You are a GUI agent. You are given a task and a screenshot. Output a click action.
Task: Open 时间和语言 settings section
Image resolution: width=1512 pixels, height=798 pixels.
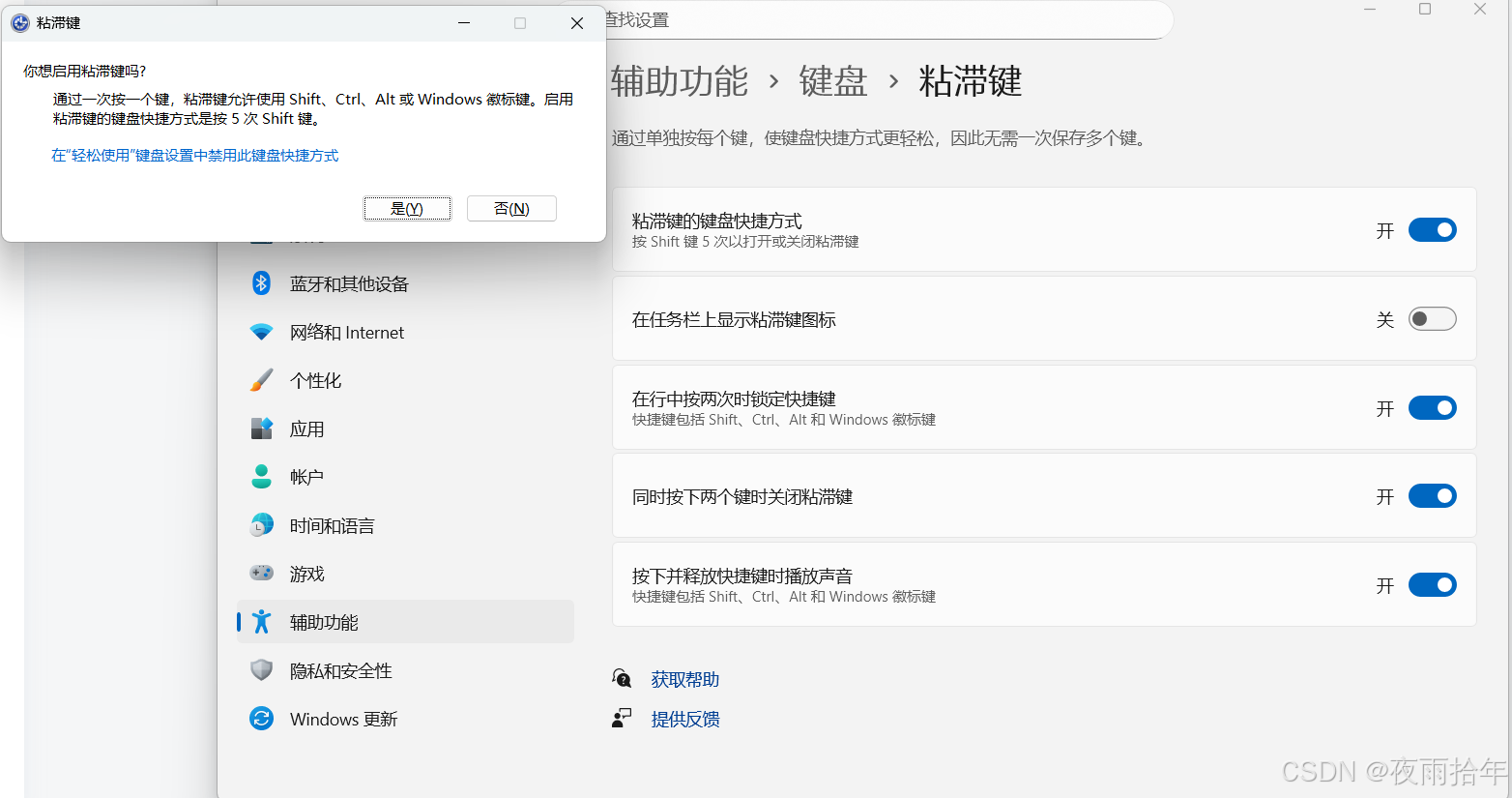[405, 525]
